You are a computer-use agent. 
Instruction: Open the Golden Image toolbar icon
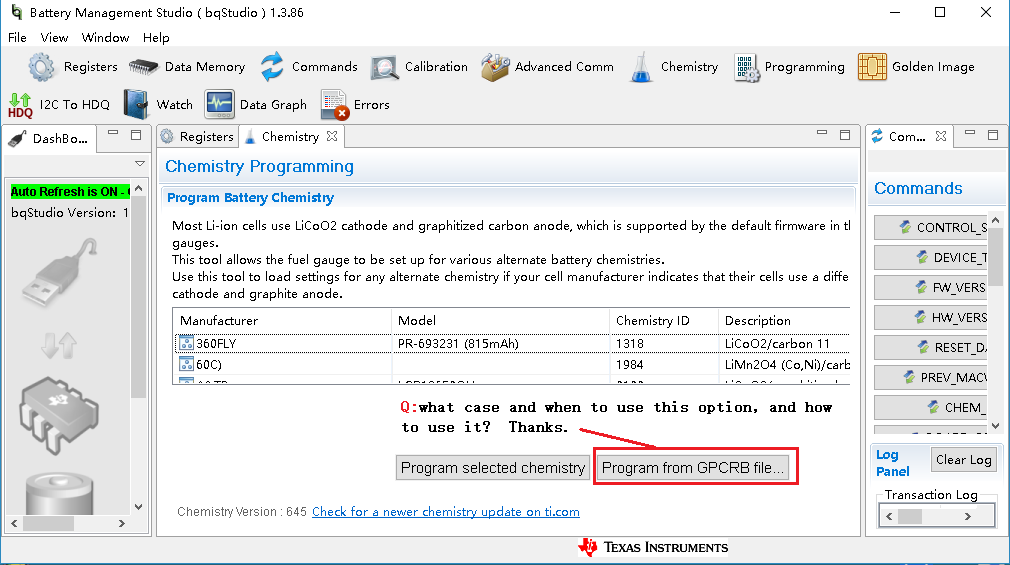(x=872, y=67)
